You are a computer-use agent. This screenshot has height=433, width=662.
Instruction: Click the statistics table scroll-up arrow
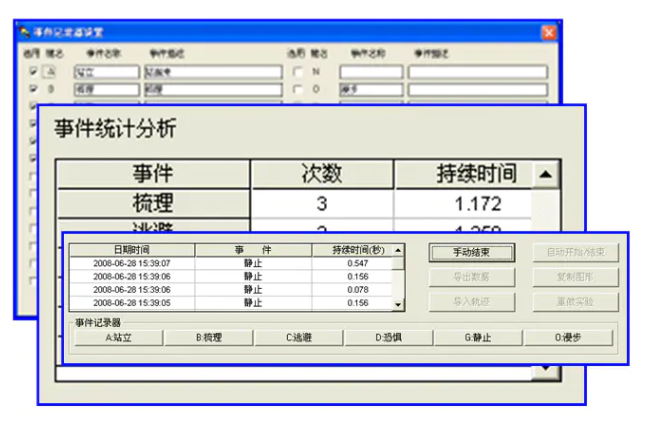pos(545,174)
